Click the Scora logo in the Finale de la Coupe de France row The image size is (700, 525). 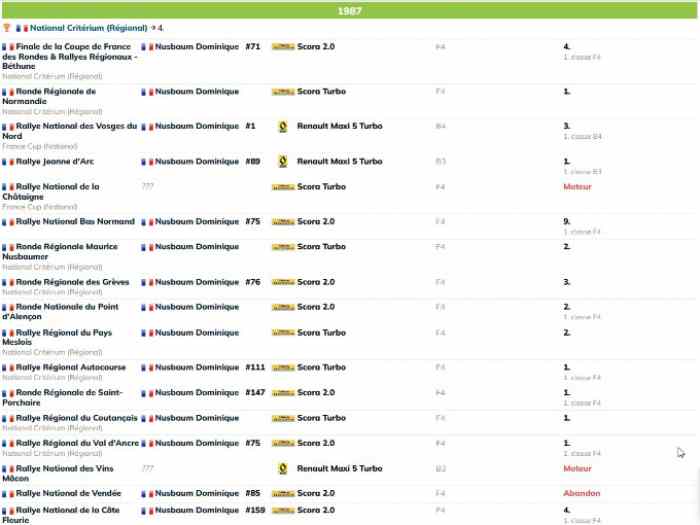[x=283, y=46]
